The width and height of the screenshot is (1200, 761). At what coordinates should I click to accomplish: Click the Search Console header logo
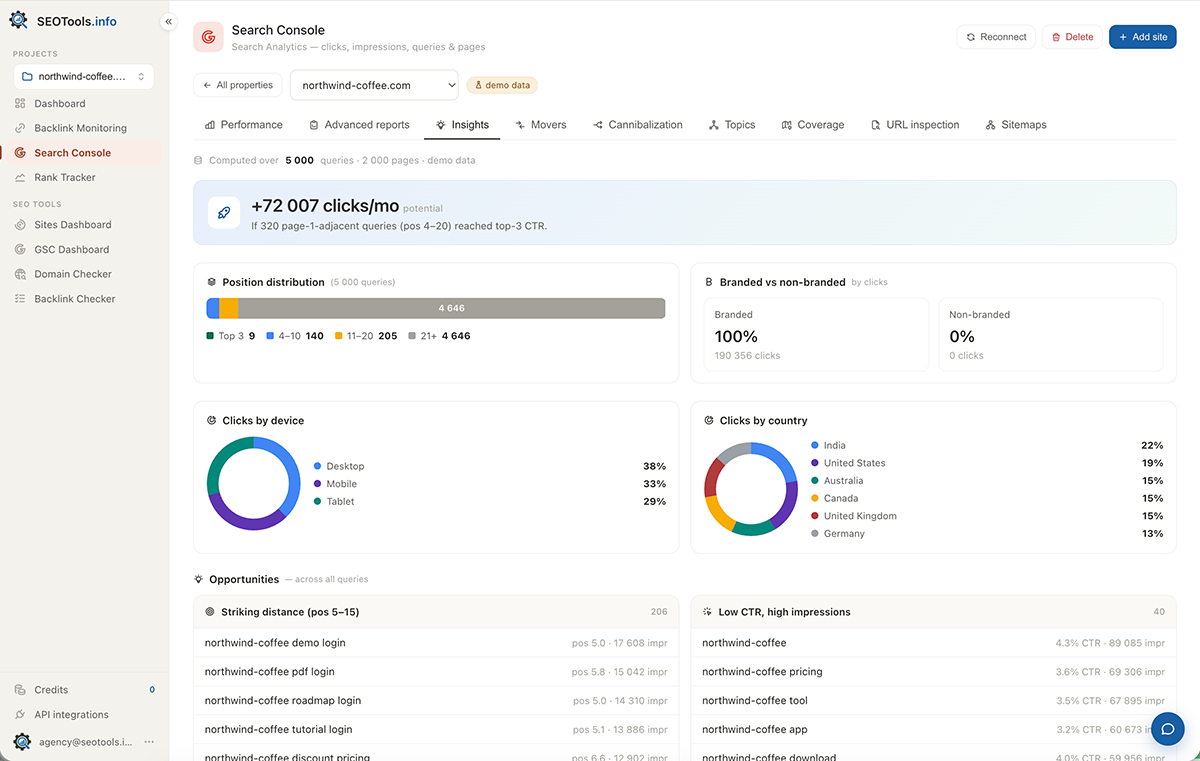[208, 37]
